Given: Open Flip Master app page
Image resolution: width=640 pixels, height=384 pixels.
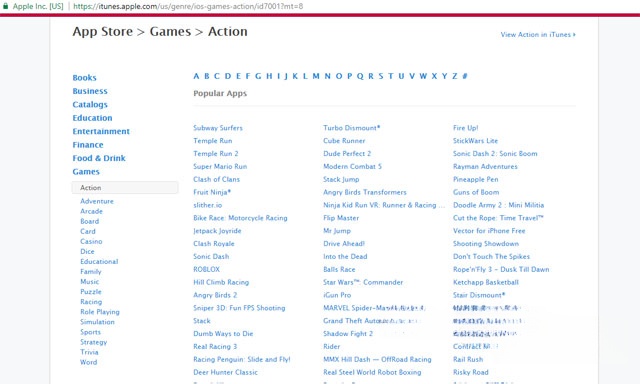Looking at the screenshot, I should coord(341,218).
